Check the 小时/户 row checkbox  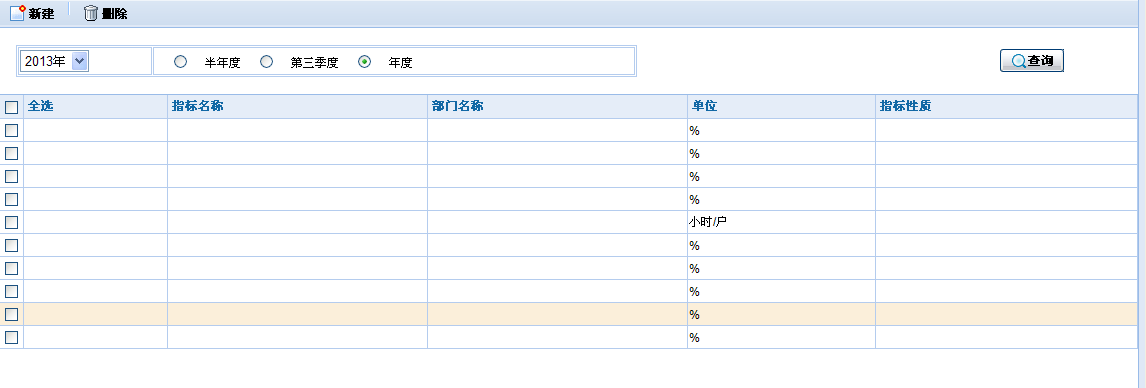click(x=12, y=222)
